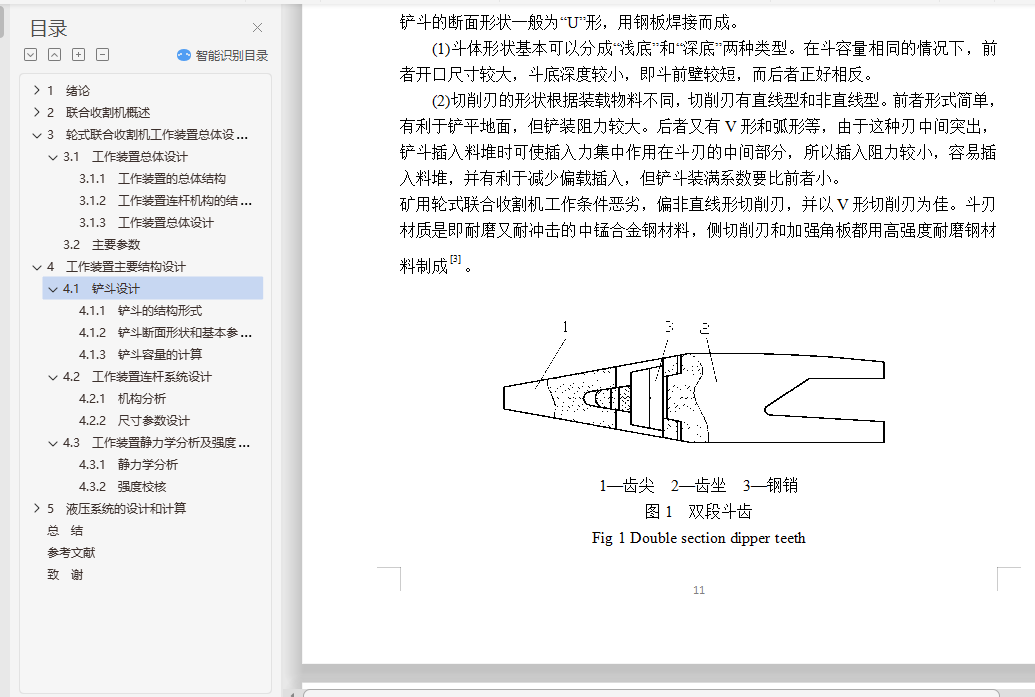This screenshot has width=1035, height=697.
Task: Click the caption Fig 1 Double section dipper teeth
Action: [698, 538]
